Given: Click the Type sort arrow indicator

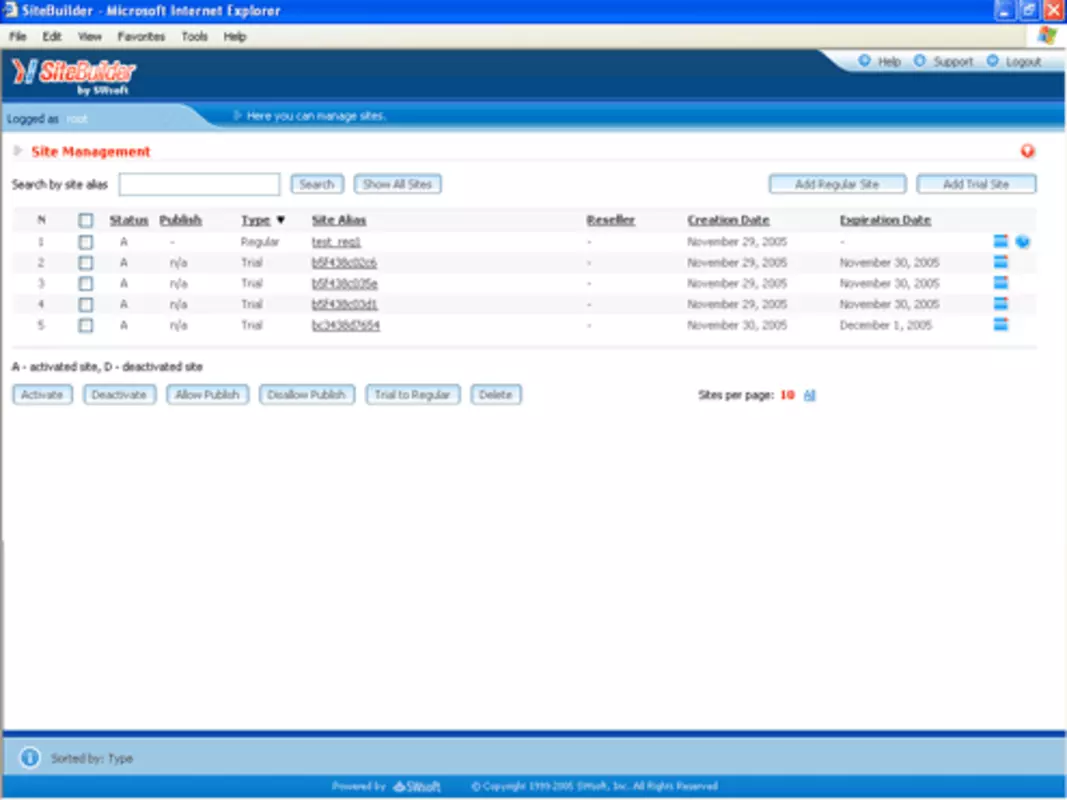Looking at the screenshot, I should click(280, 220).
